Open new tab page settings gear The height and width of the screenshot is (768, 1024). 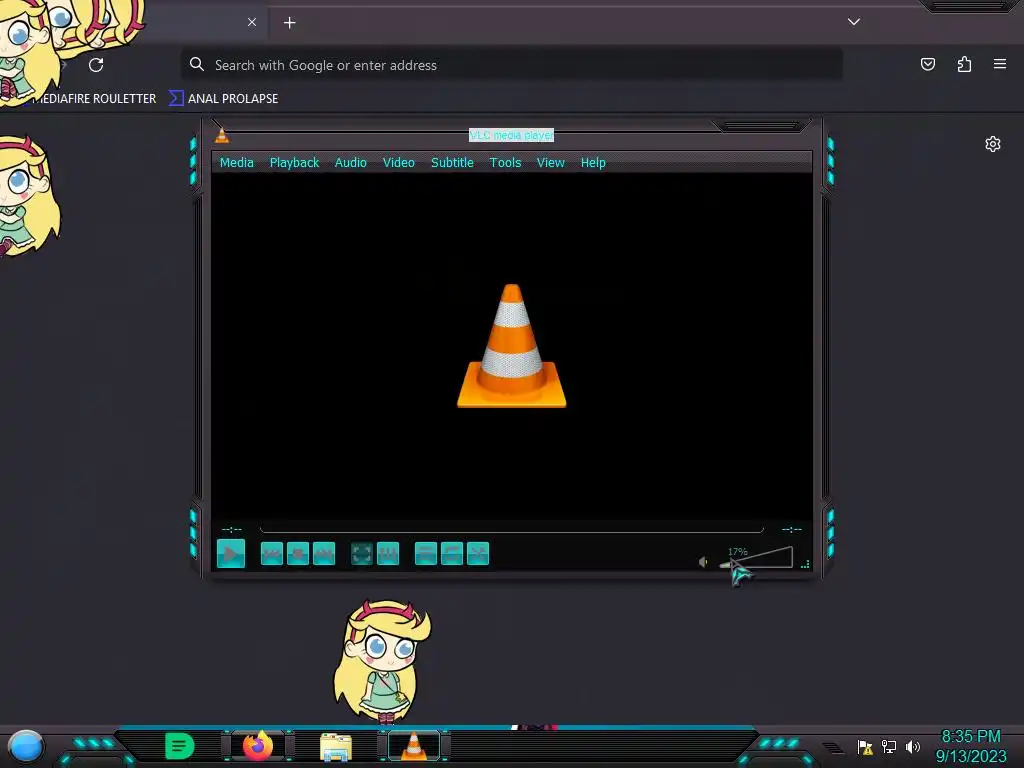(993, 144)
